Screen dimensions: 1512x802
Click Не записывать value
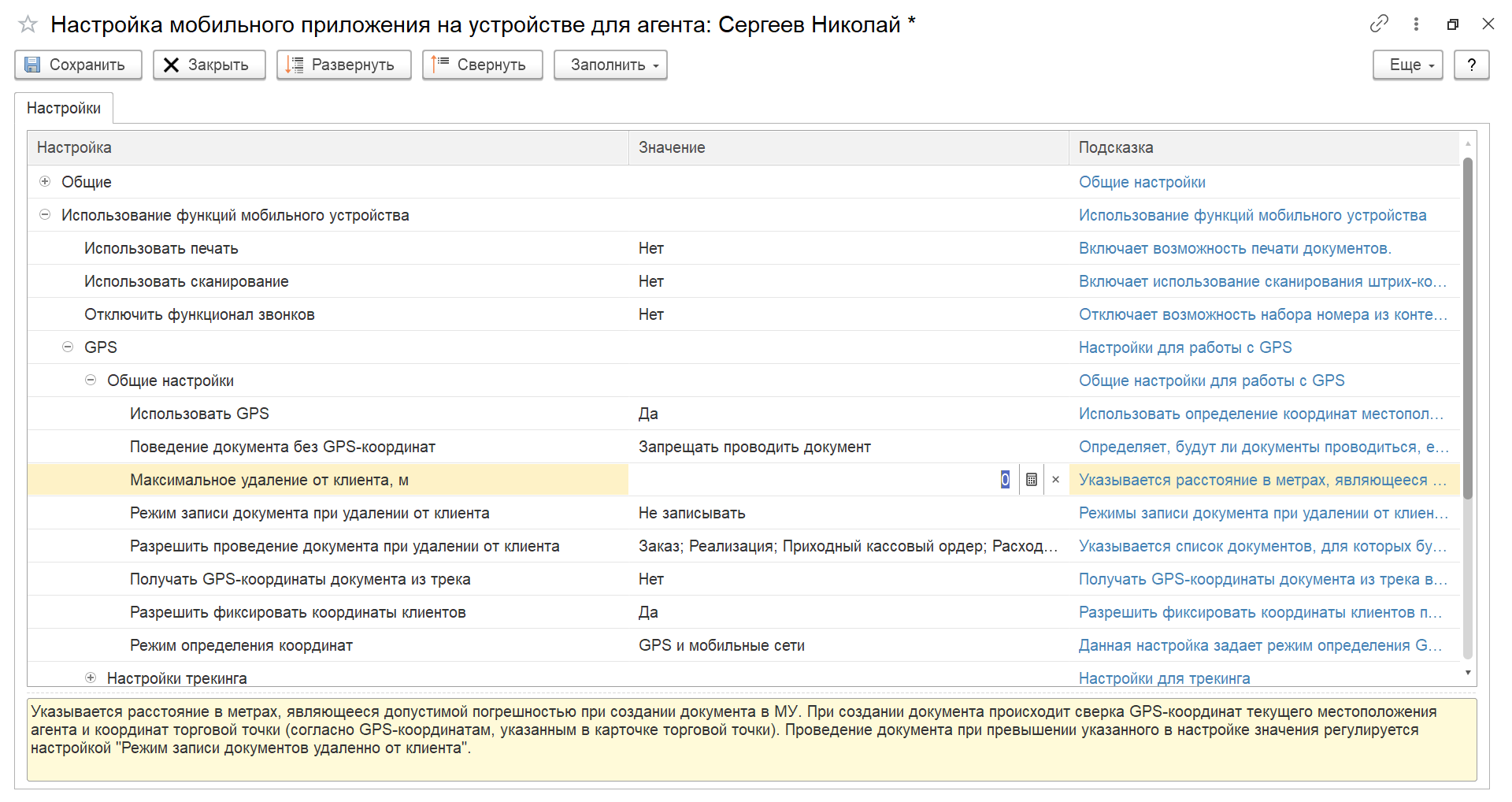691,513
